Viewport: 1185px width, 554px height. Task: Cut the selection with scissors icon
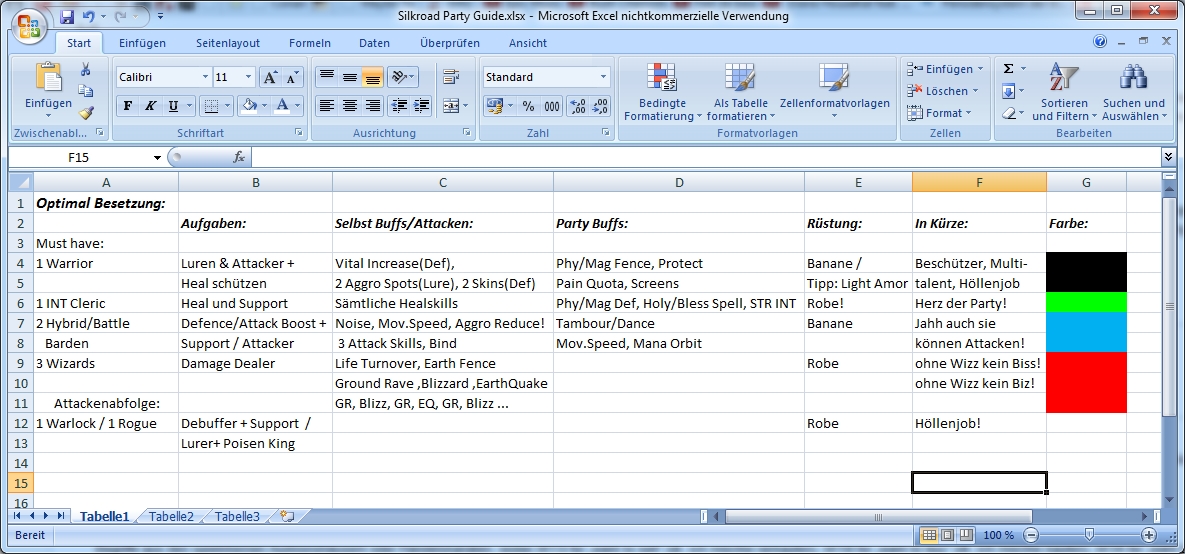click(x=85, y=70)
